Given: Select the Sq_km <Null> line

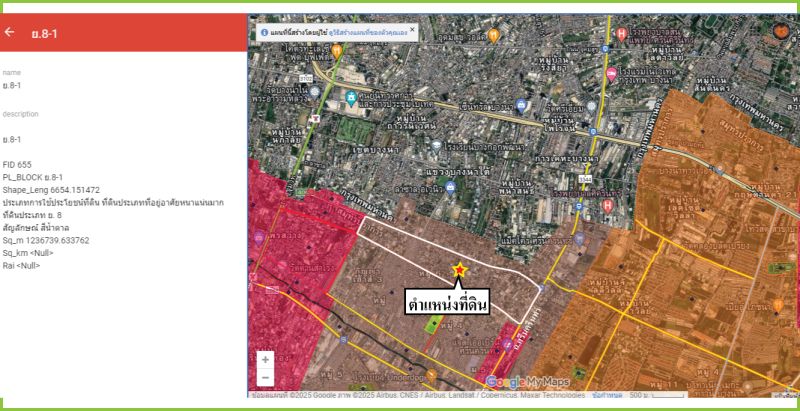Looking at the screenshot, I should (28, 253).
